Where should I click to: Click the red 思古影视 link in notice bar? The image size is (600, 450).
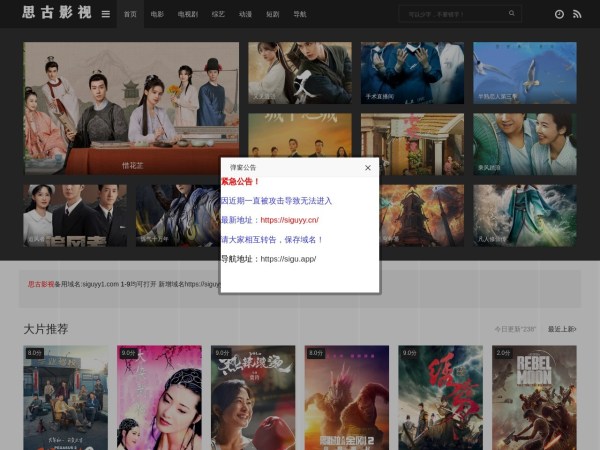tap(41, 284)
